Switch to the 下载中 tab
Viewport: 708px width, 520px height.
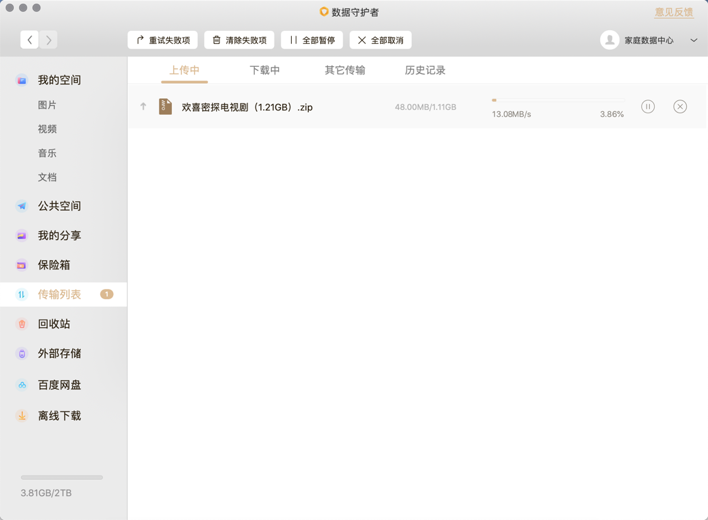point(265,71)
